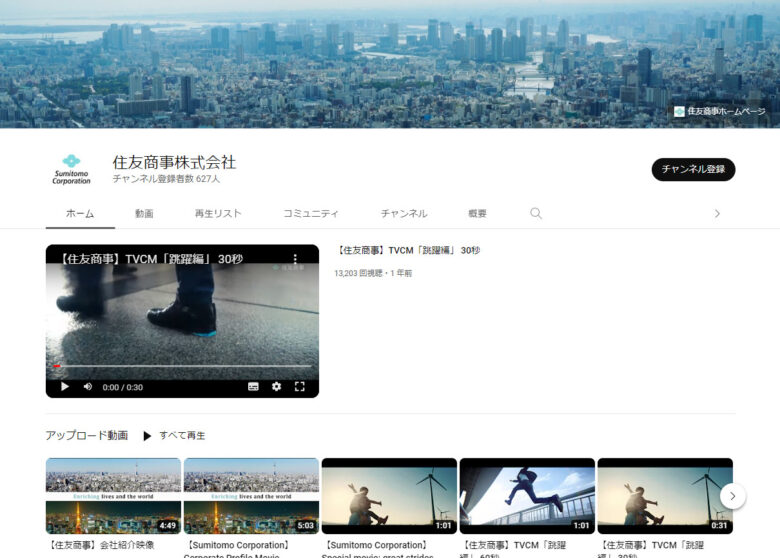Click the title overlay inside the video player
The image size is (780, 558).
click(151, 259)
